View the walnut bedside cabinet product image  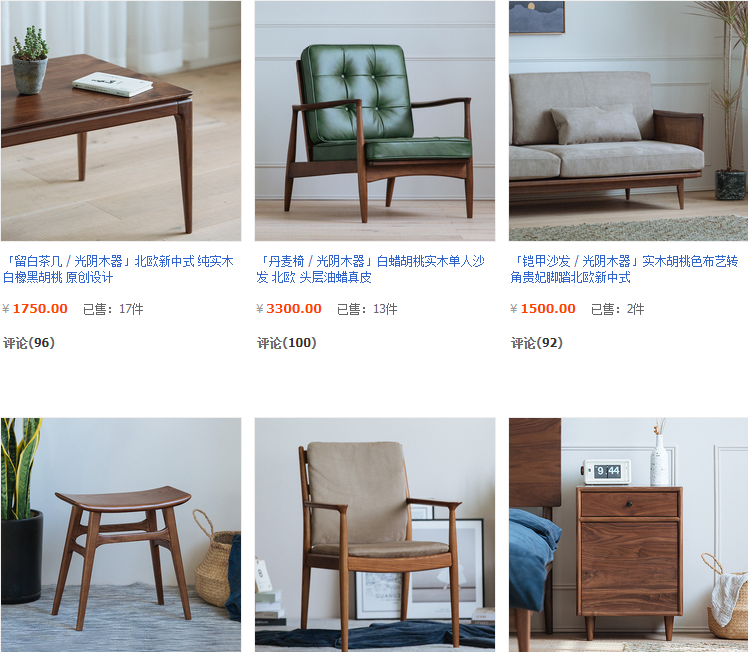point(628,535)
